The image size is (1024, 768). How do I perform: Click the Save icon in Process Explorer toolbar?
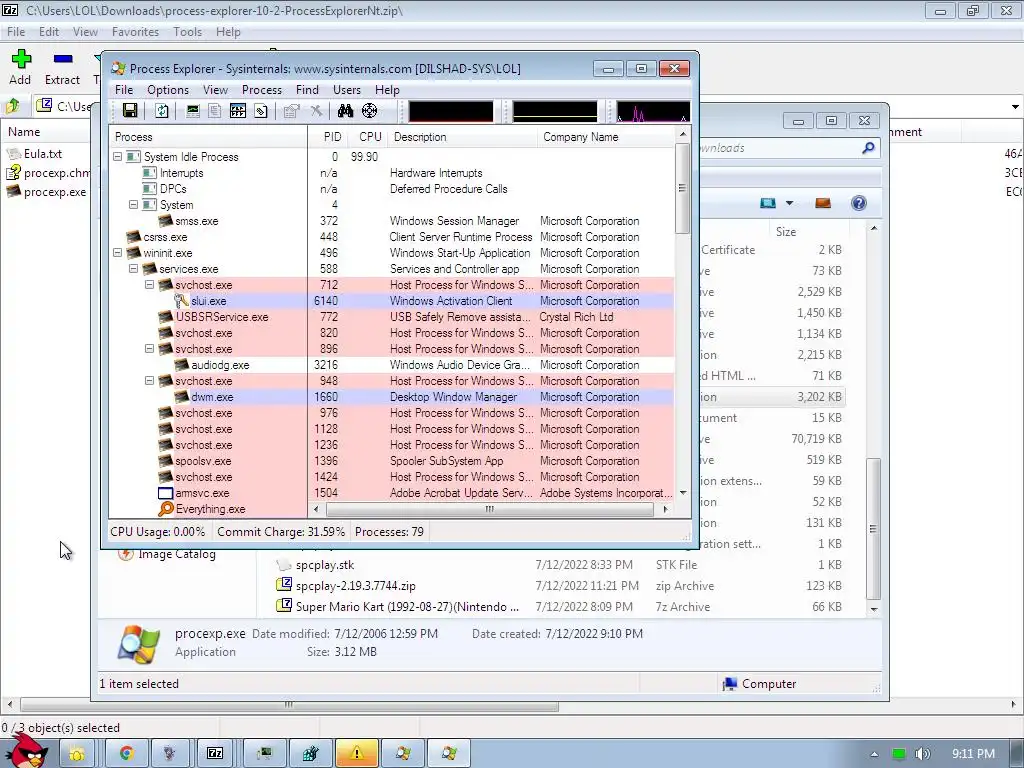point(130,110)
